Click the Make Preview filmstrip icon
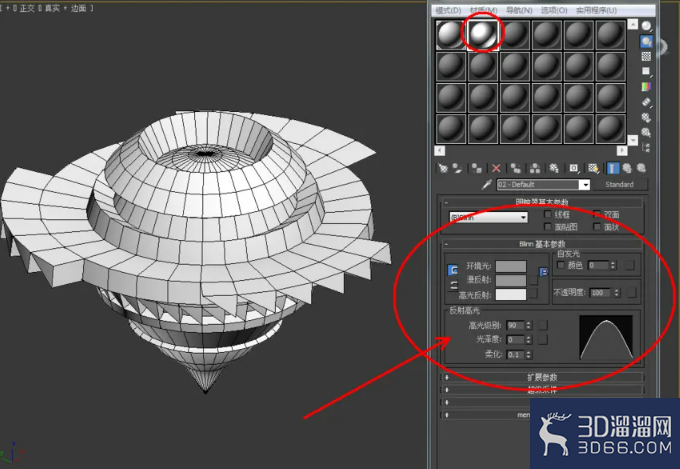Image resolution: width=680 pixels, height=469 pixels. [646, 102]
